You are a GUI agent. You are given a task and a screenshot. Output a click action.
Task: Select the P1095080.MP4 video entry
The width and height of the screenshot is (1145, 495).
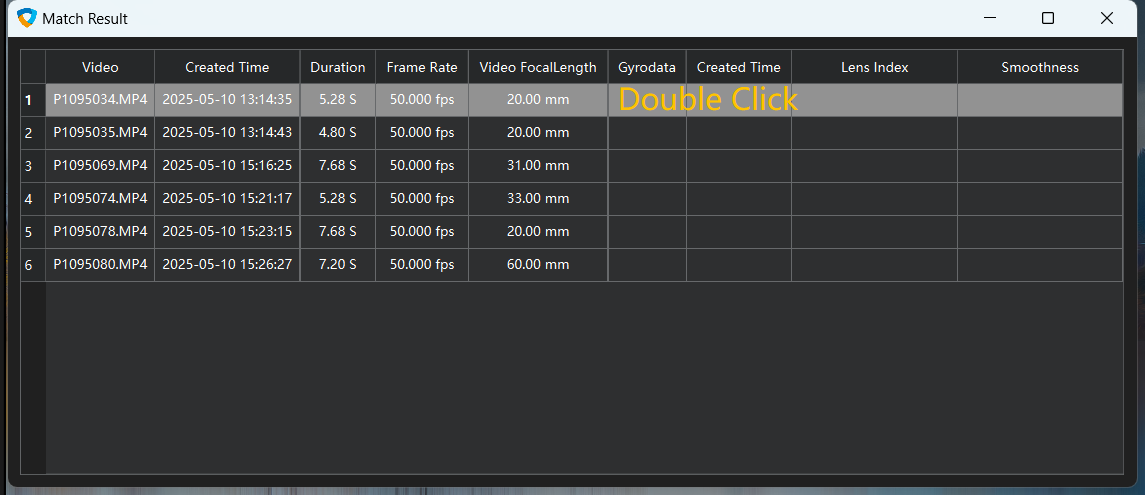coord(100,265)
